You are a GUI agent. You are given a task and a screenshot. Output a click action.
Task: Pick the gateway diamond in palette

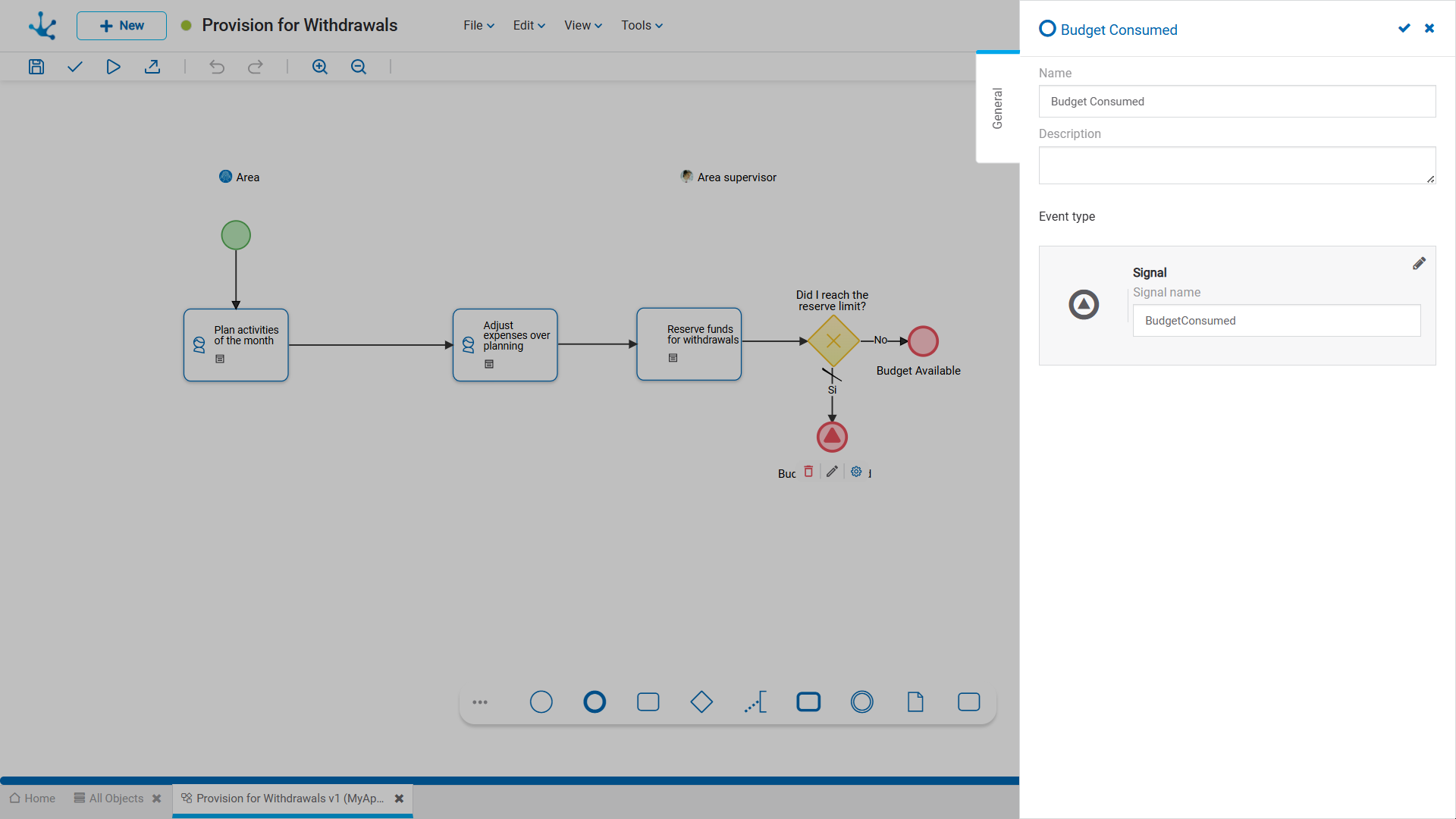[701, 702]
